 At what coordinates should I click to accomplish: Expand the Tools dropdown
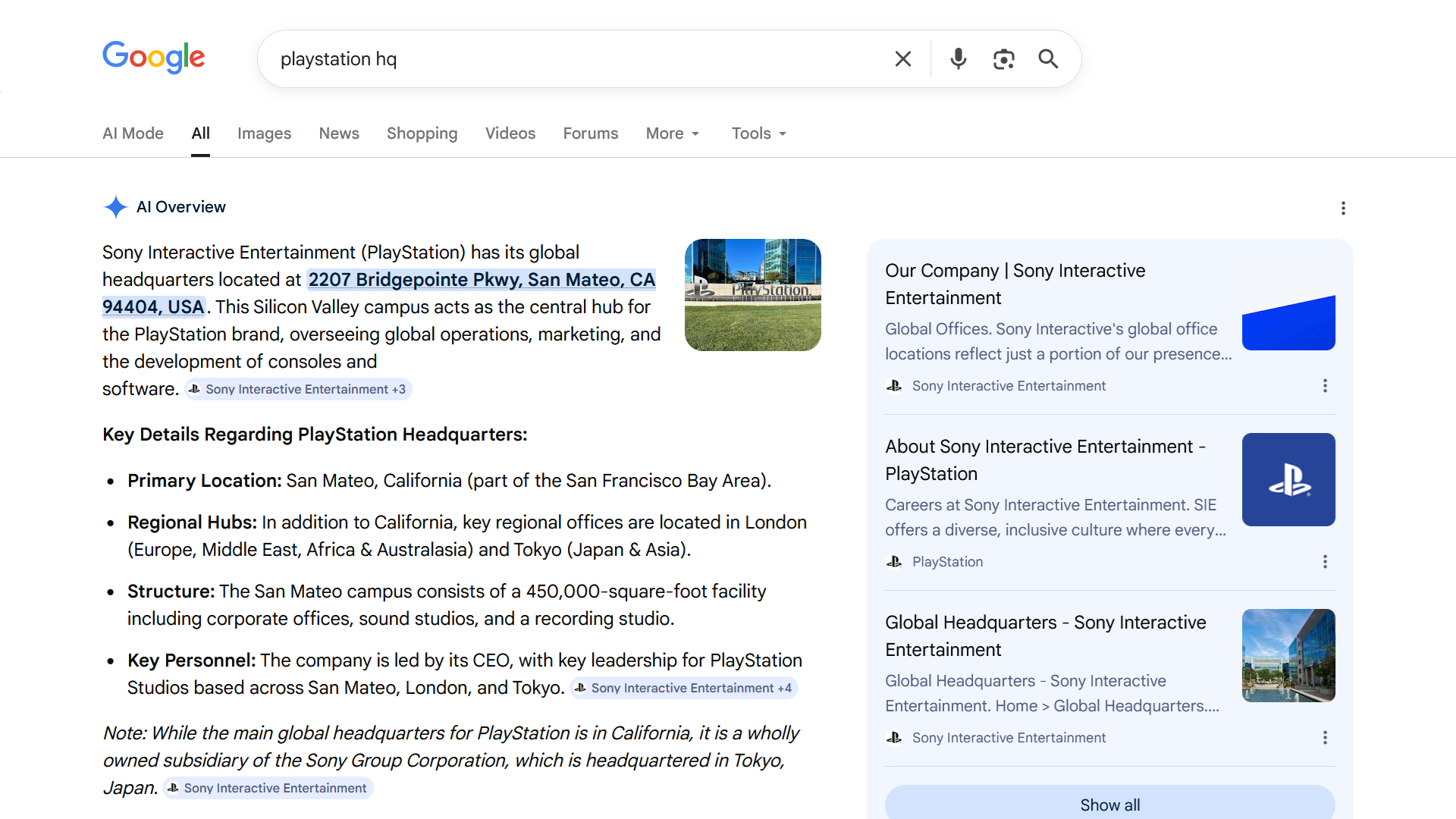pos(758,133)
